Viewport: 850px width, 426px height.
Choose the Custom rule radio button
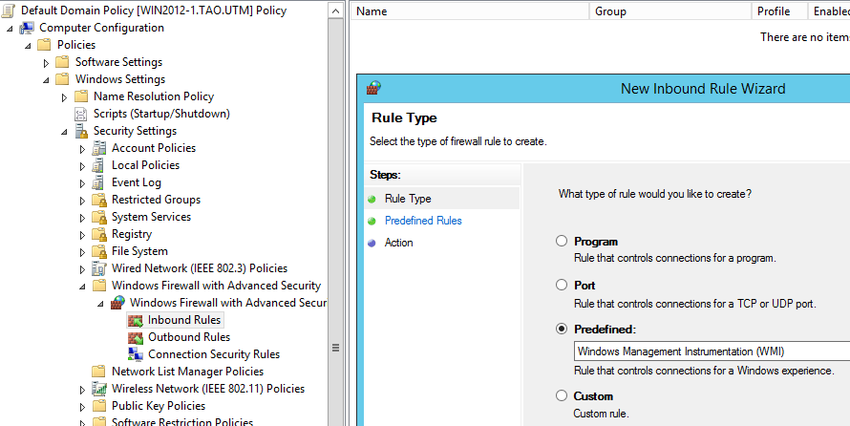(562, 396)
